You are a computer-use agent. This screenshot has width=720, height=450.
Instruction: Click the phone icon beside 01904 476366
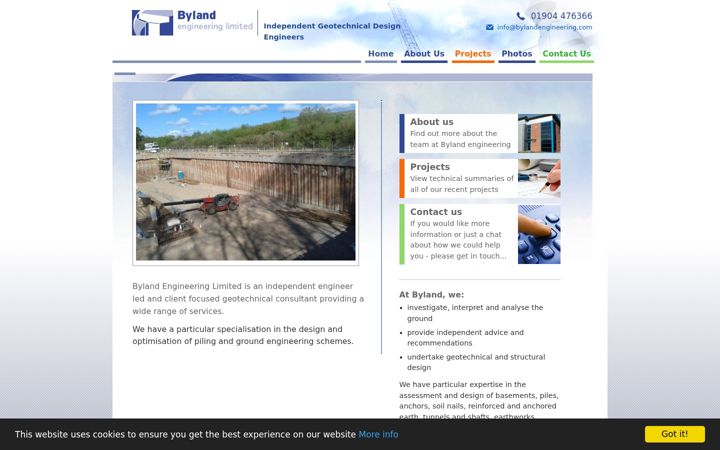pyautogui.click(x=520, y=16)
